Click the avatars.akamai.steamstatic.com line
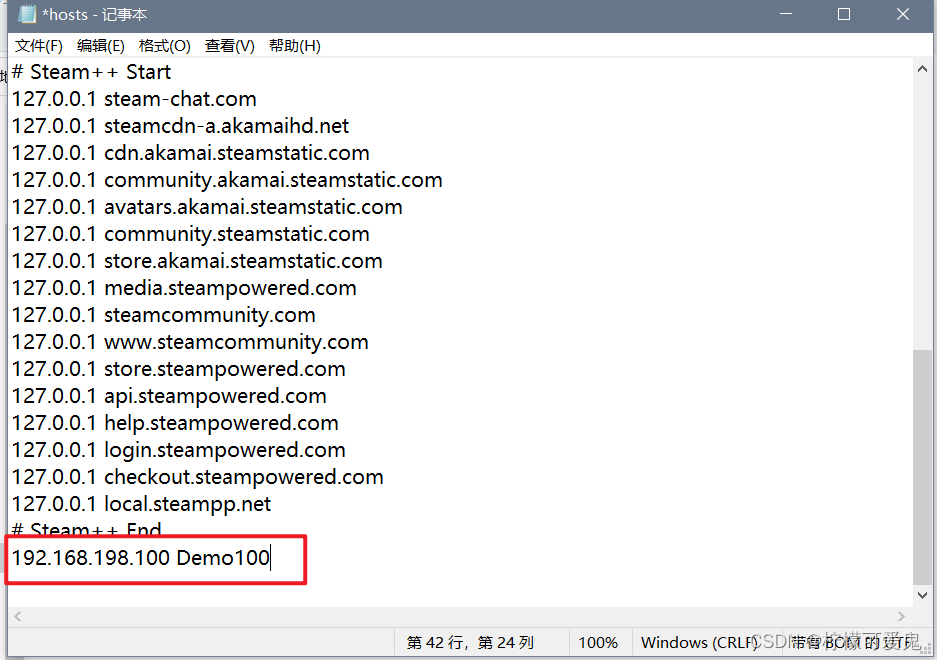The height and width of the screenshot is (660, 937). [207, 207]
